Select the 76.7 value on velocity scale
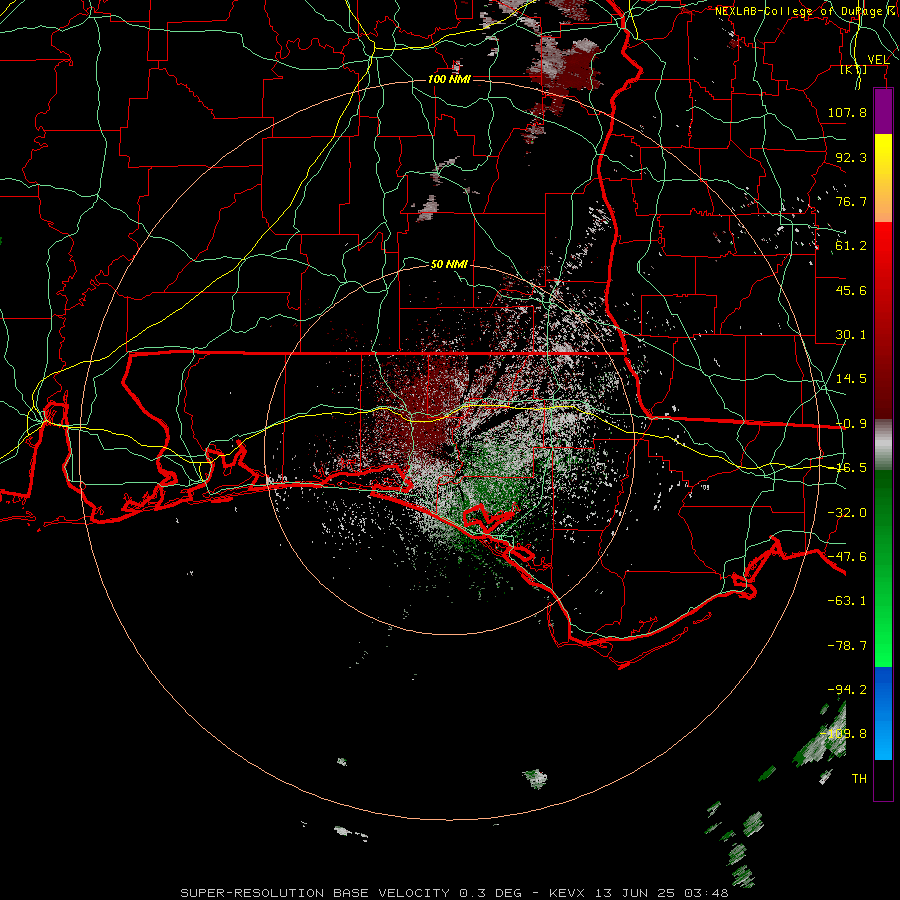900x900 pixels. point(851,201)
